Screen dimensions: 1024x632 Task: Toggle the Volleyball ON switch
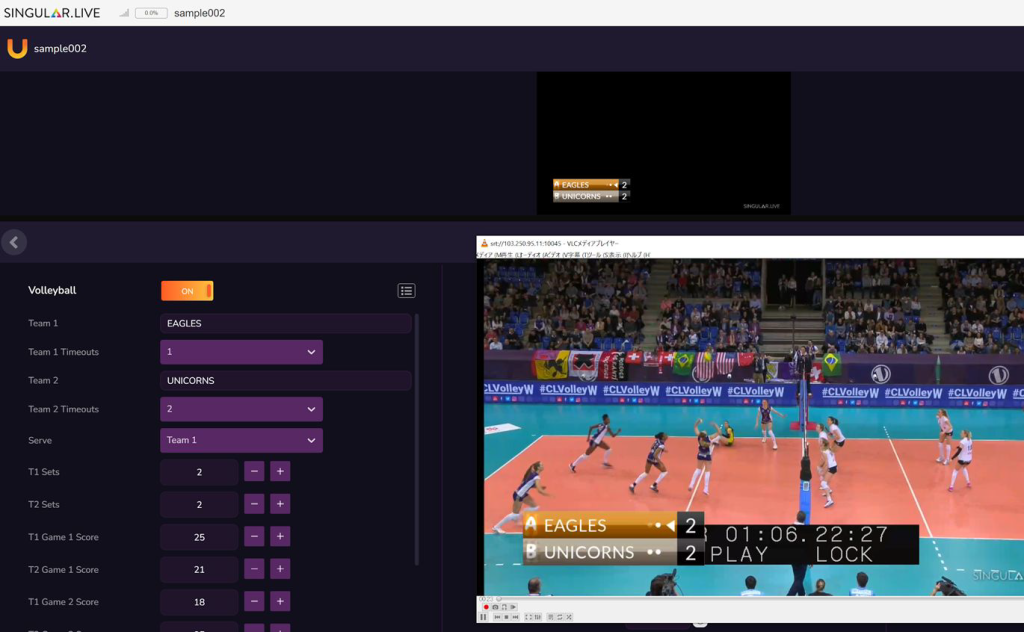click(x=187, y=291)
